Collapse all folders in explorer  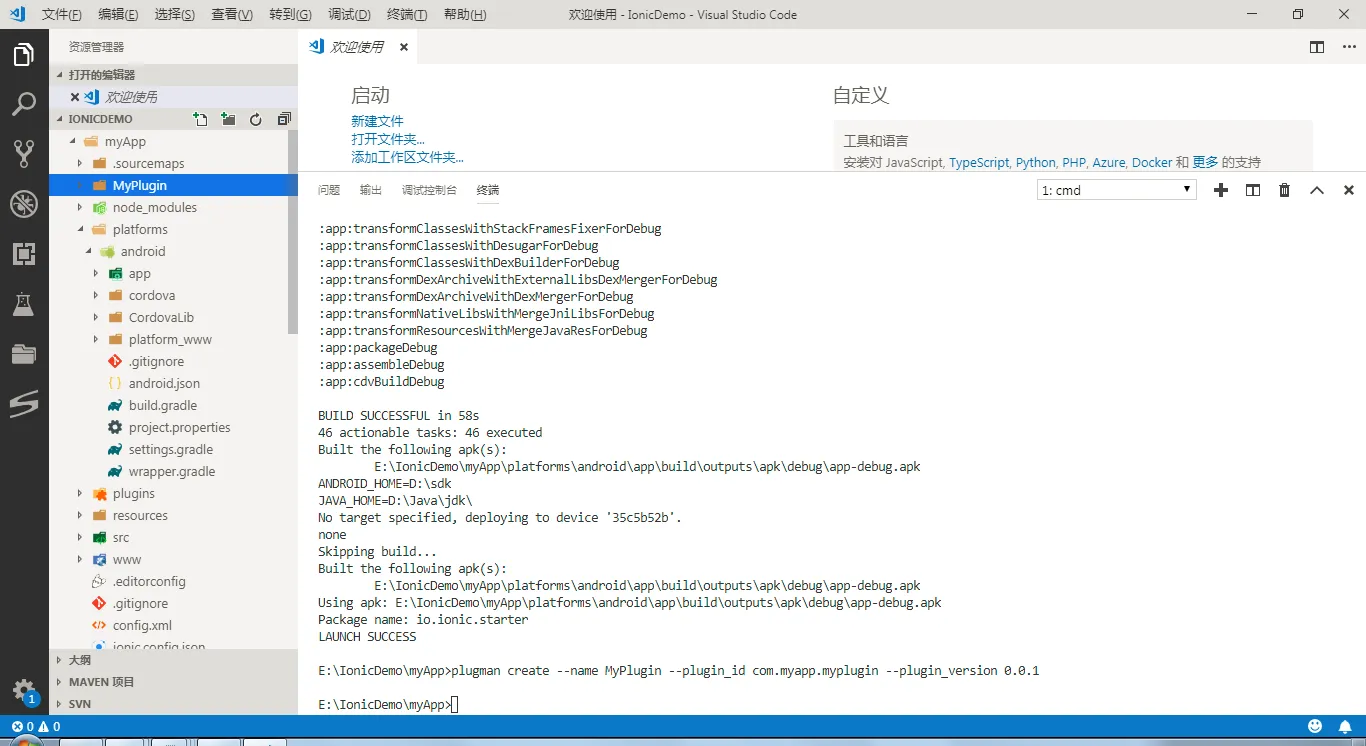pos(284,119)
